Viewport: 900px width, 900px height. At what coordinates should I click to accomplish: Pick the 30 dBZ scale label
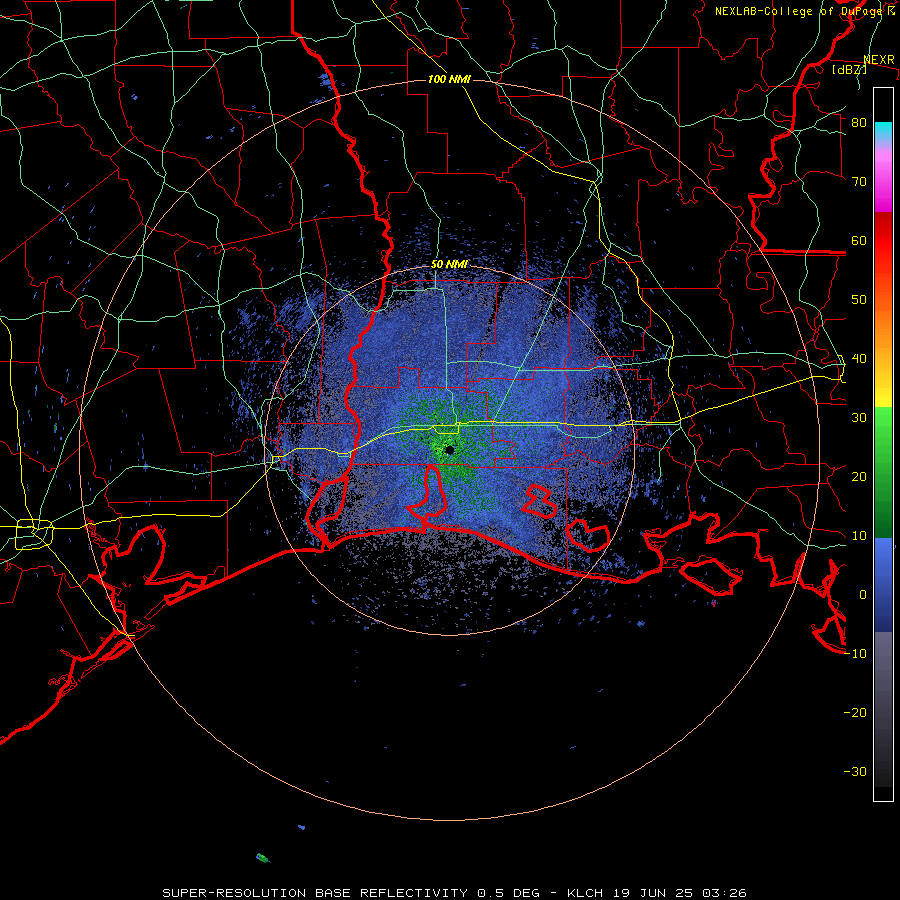(x=859, y=417)
